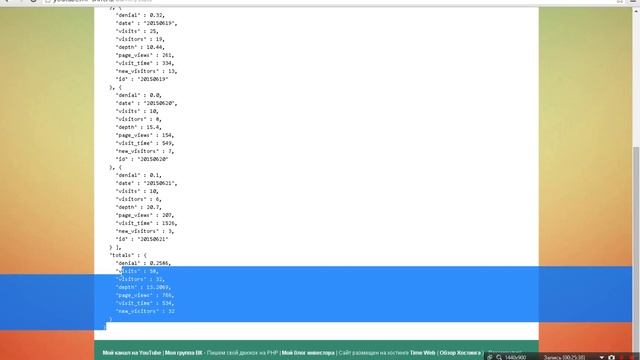Image resolution: width=640 pixels, height=360 pixels.
Task: Click the "date" : "20150619" line
Action: 147,23
